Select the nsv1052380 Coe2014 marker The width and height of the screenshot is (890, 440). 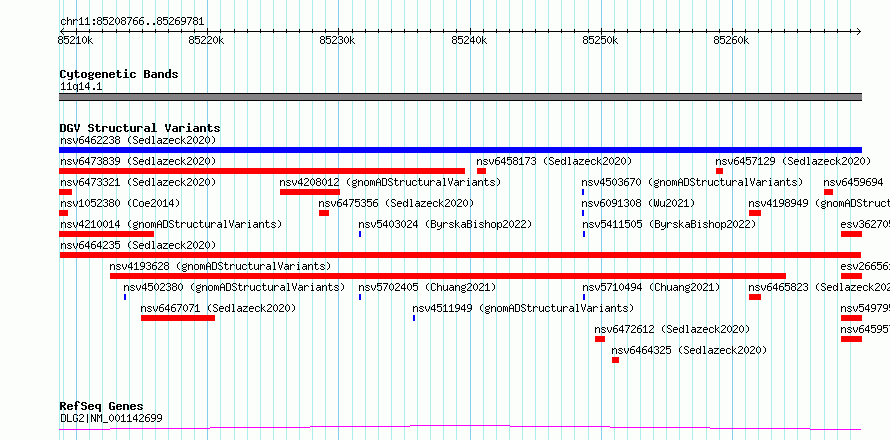click(64, 213)
